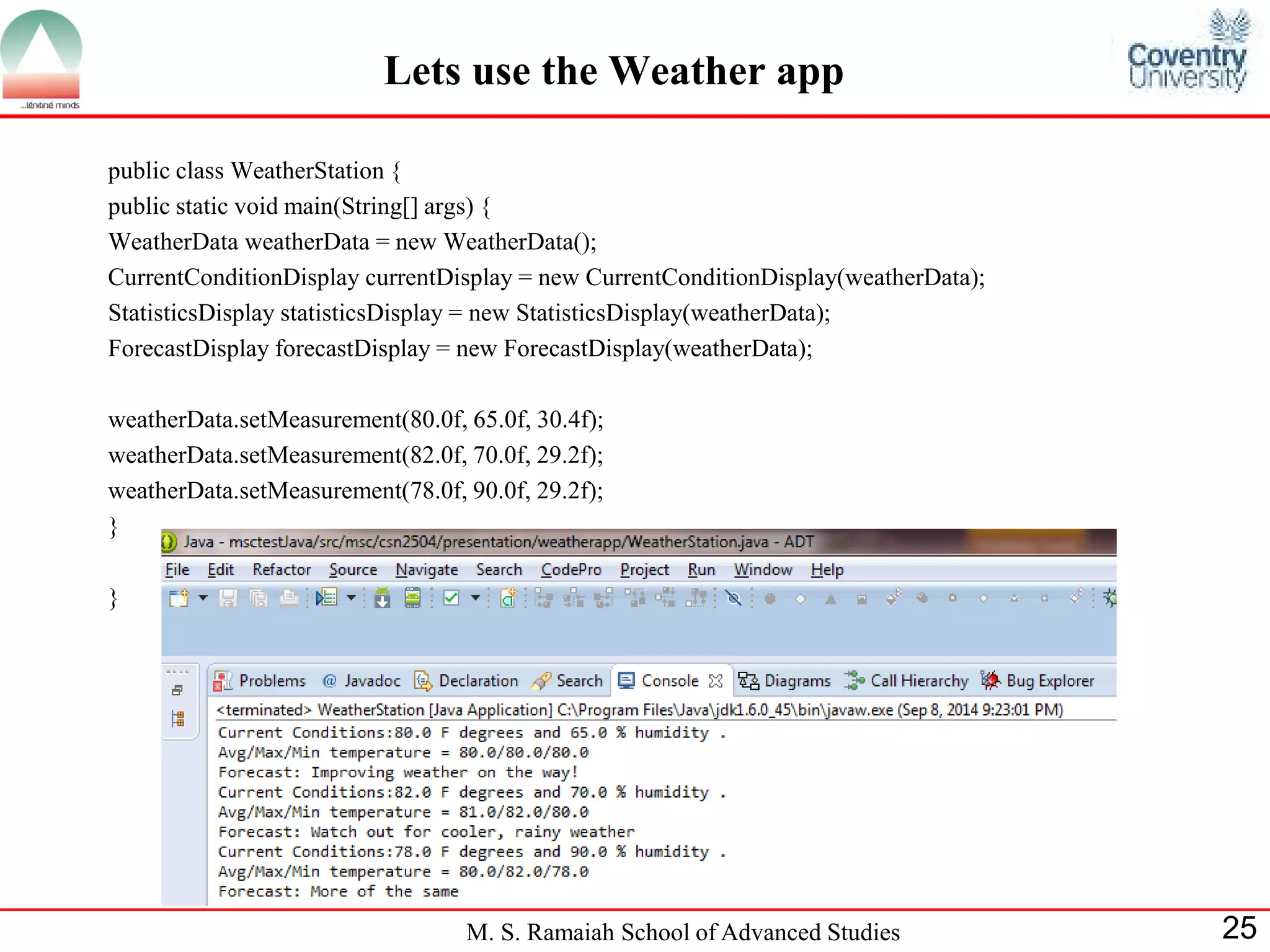This screenshot has width=1270, height=952.
Task: Click the first grayed-out diamond shape icon
Action: pyautogui.click(x=800, y=599)
